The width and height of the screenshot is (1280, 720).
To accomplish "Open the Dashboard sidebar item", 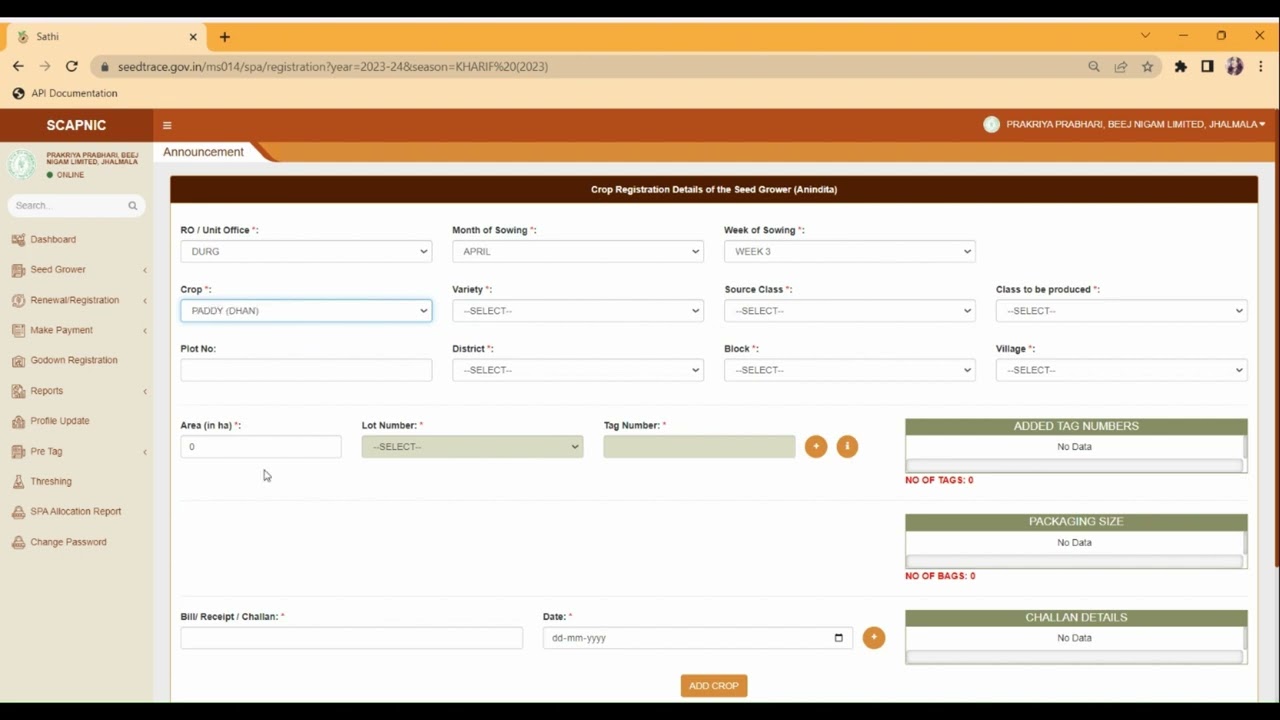I will pos(53,240).
